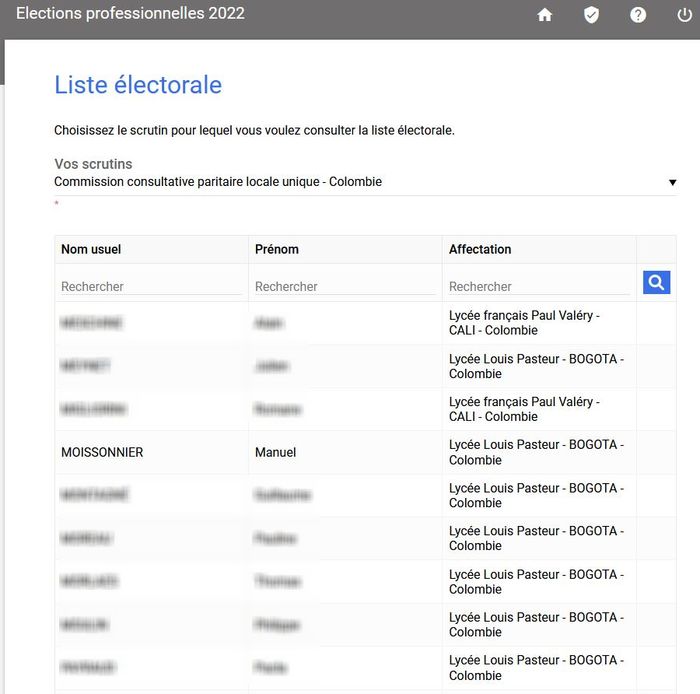This screenshot has width=700, height=694.
Task: Click the Manuel first name cell
Action: tap(276, 452)
